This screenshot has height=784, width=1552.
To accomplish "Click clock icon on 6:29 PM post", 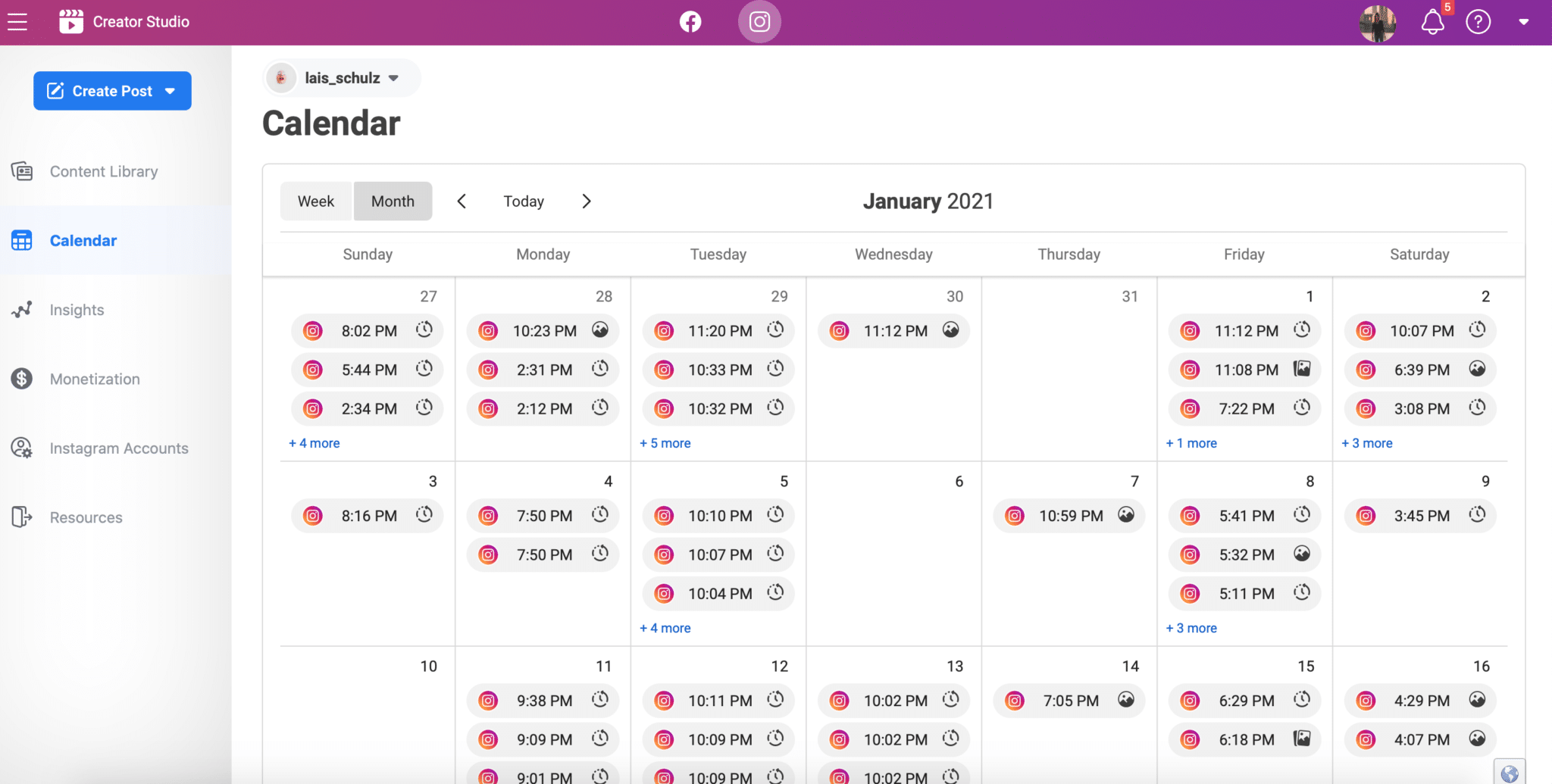I will click(x=1302, y=699).
